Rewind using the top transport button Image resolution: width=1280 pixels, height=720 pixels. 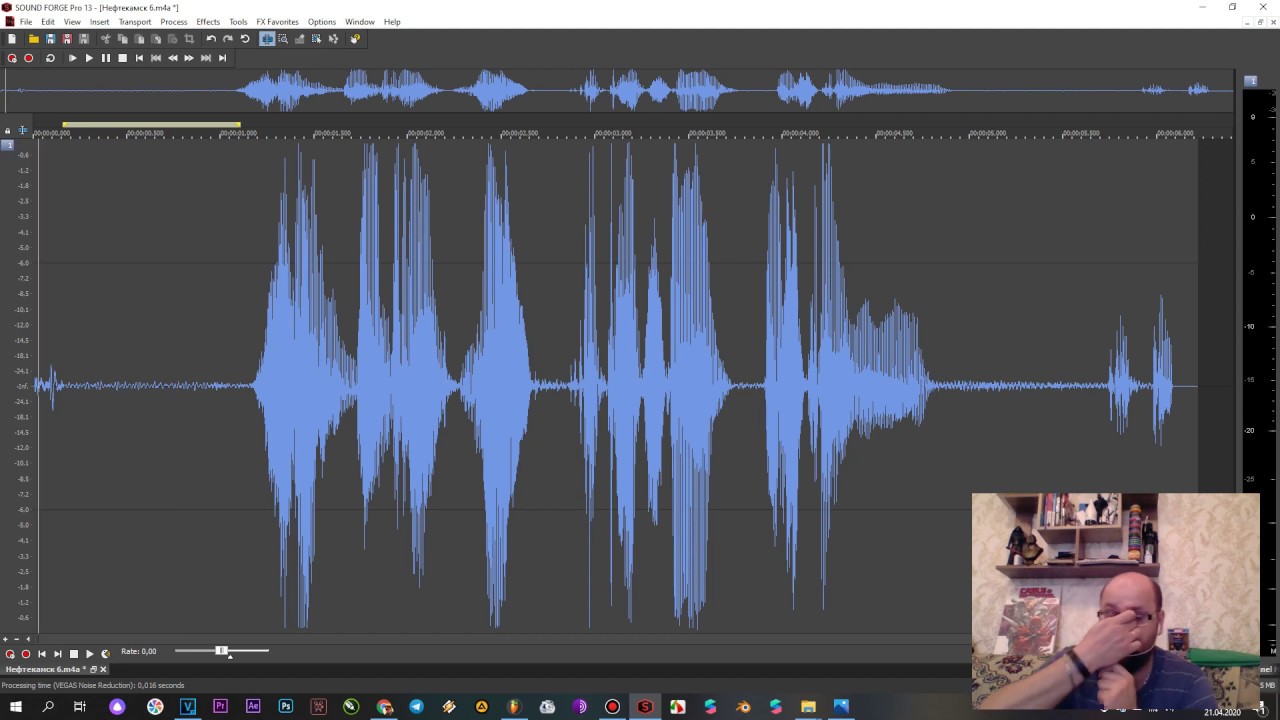[172, 58]
